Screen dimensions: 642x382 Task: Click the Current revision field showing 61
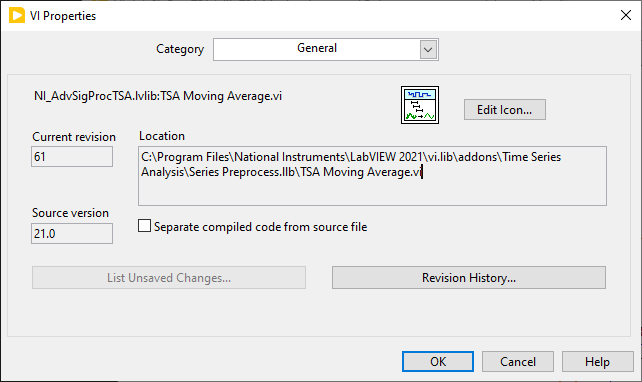click(x=72, y=156)
